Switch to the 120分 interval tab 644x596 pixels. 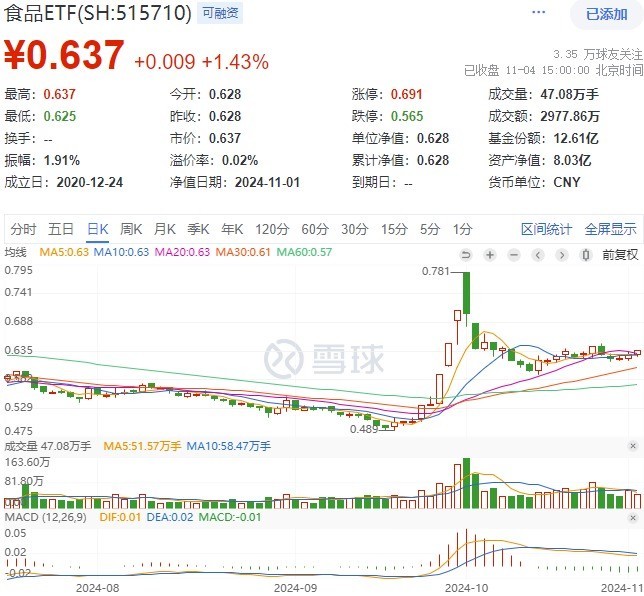(x=272, y=229)
